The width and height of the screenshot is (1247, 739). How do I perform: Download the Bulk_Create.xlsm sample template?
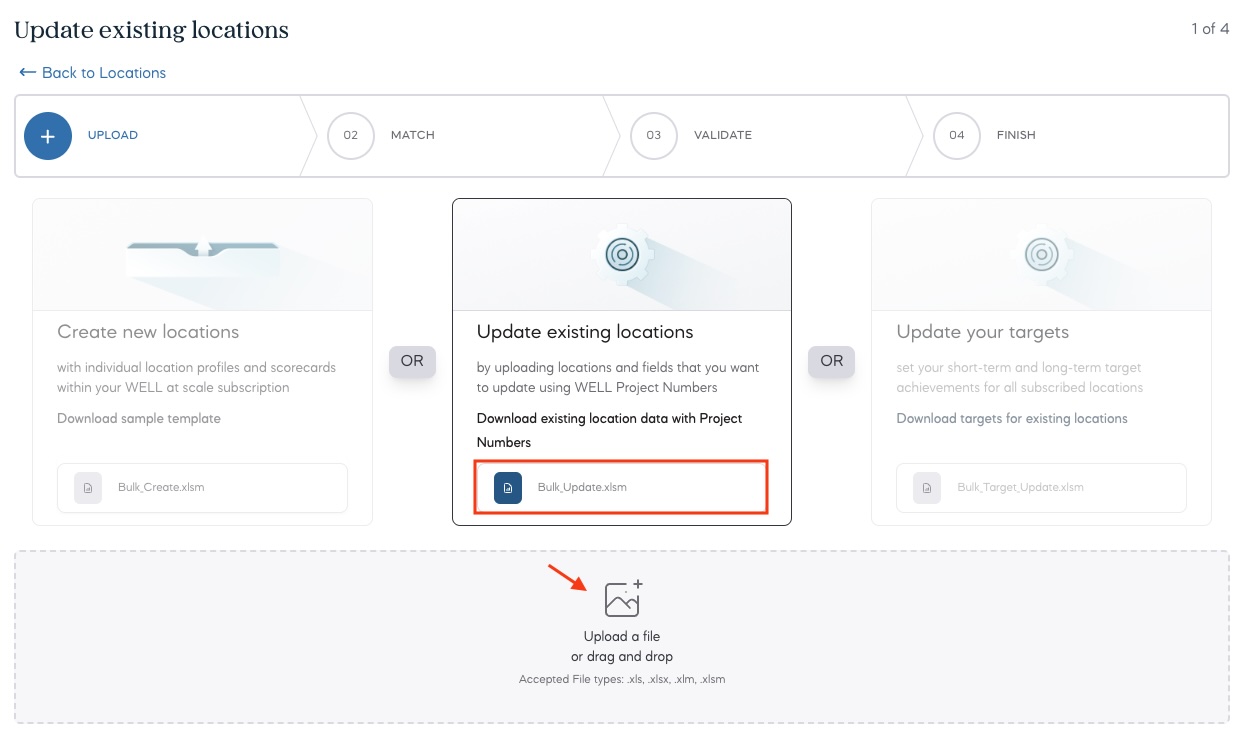coord(161,487)
